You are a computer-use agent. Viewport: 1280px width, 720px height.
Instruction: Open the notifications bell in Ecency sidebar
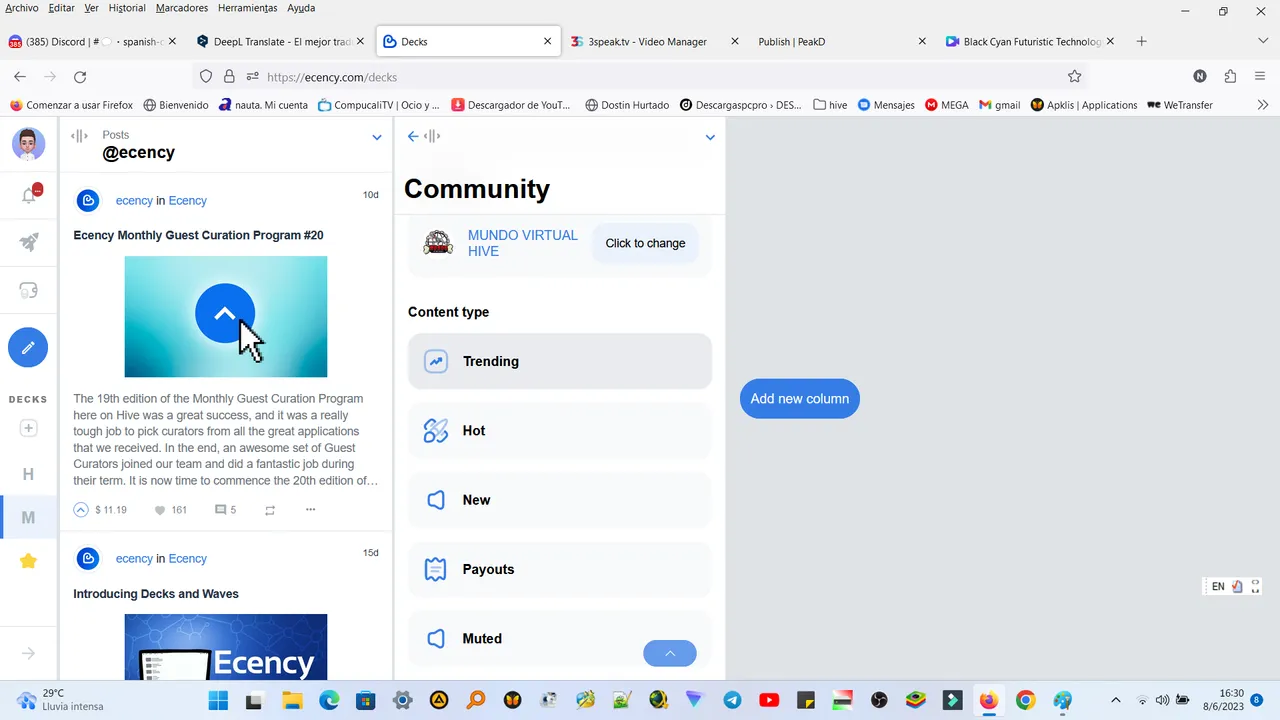coord(29,195)
